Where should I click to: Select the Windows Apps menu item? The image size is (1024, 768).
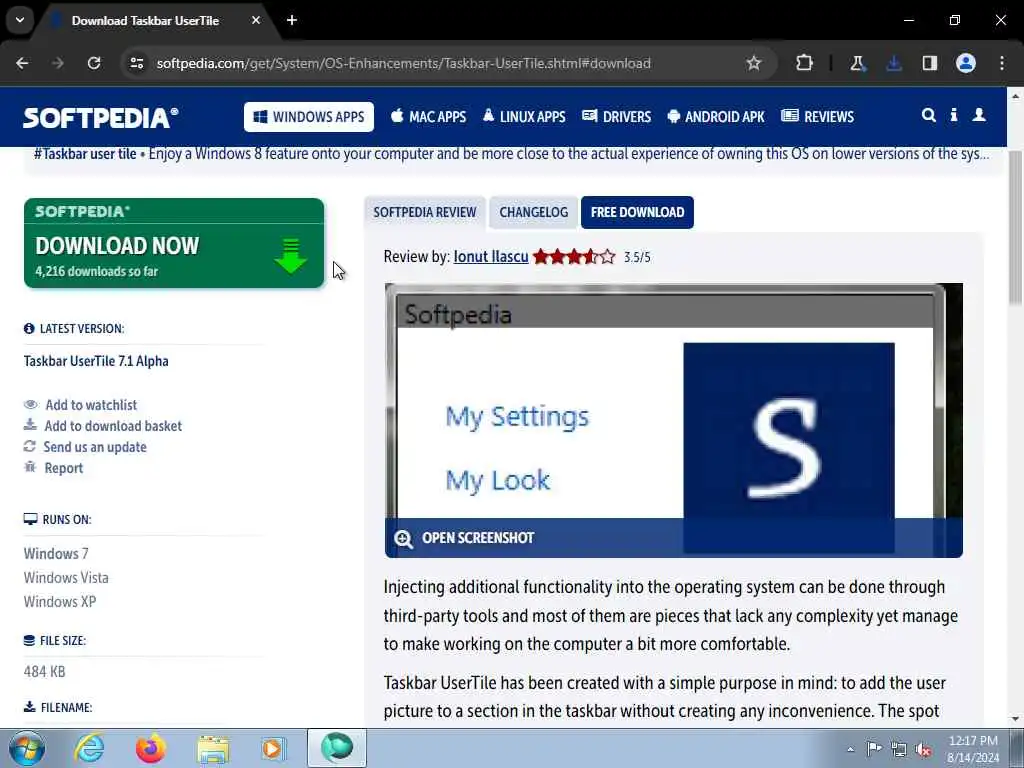pyautogui.click(x=309, y=117)
